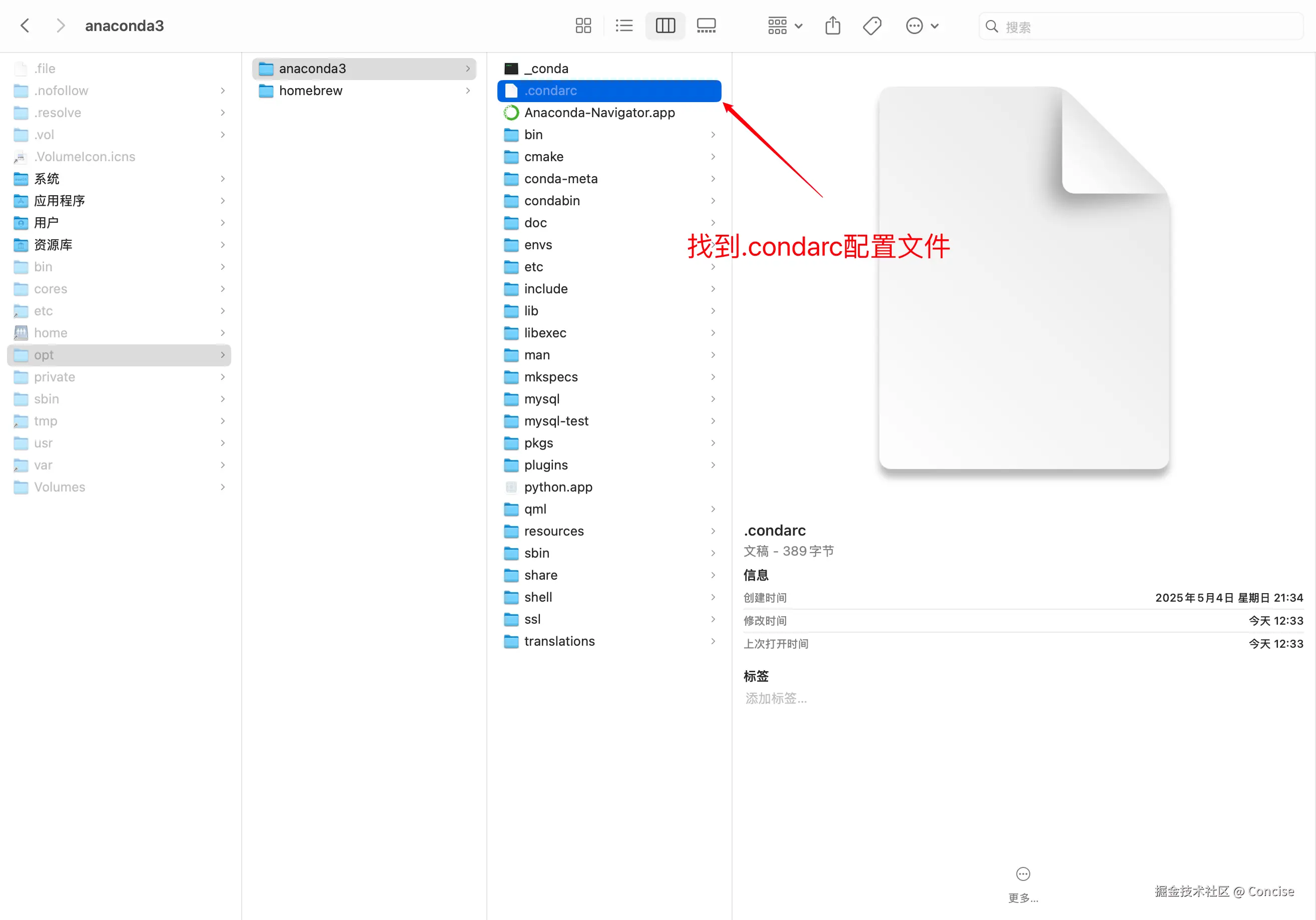
Task: Switch to list view
Action: [623, 26]
